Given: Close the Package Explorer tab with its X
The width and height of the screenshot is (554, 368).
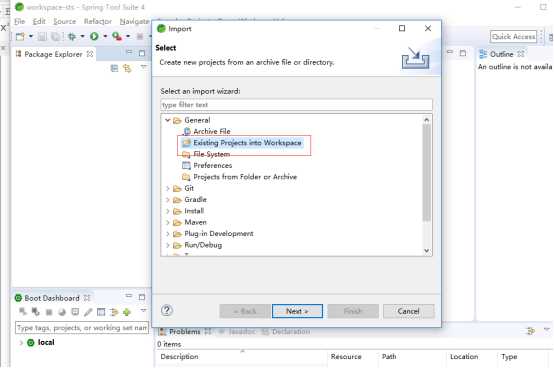Looking at the screenshot, I should click(x=90, y=54).
